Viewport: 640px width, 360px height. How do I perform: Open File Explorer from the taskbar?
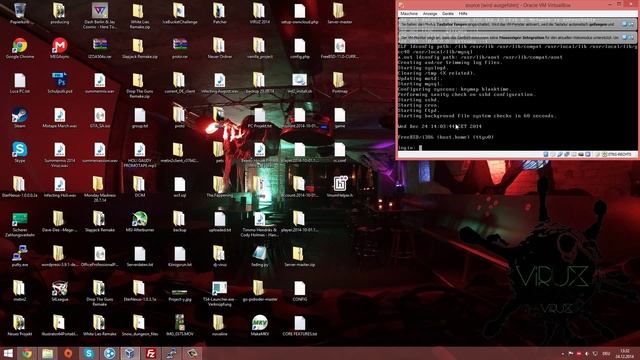click(48, 353)
